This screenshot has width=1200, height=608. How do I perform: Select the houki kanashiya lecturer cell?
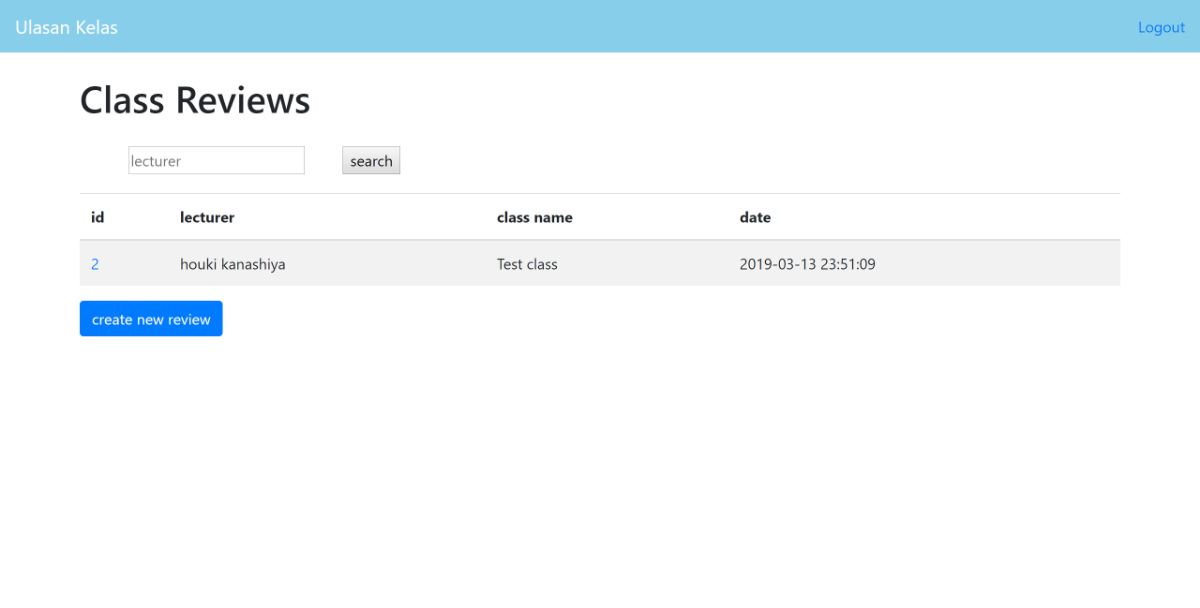click(x=232, y=264)
